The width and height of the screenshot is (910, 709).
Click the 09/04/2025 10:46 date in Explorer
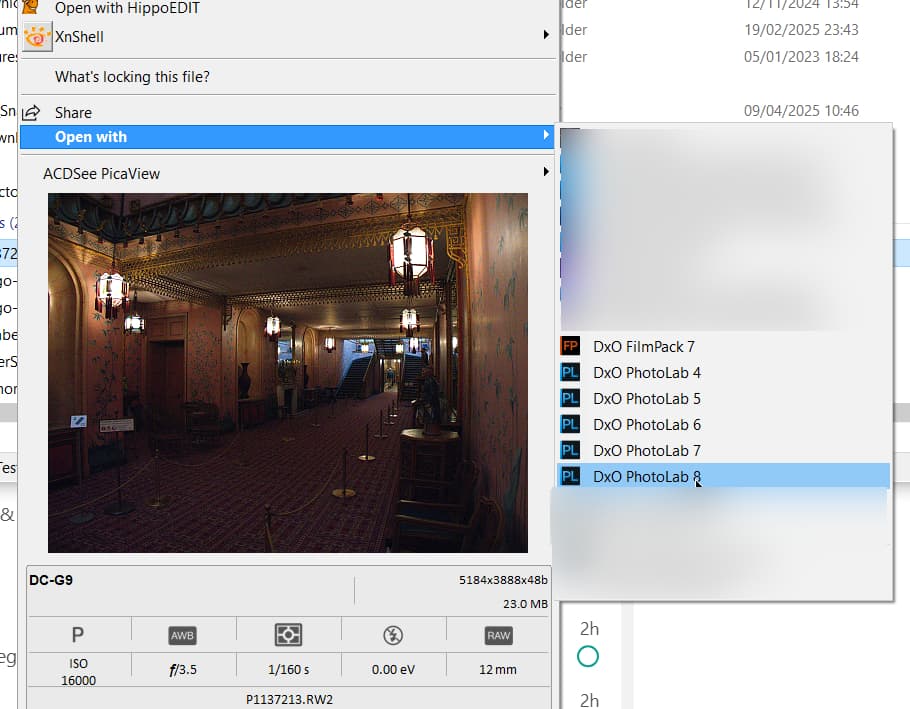tap(801, 111)
